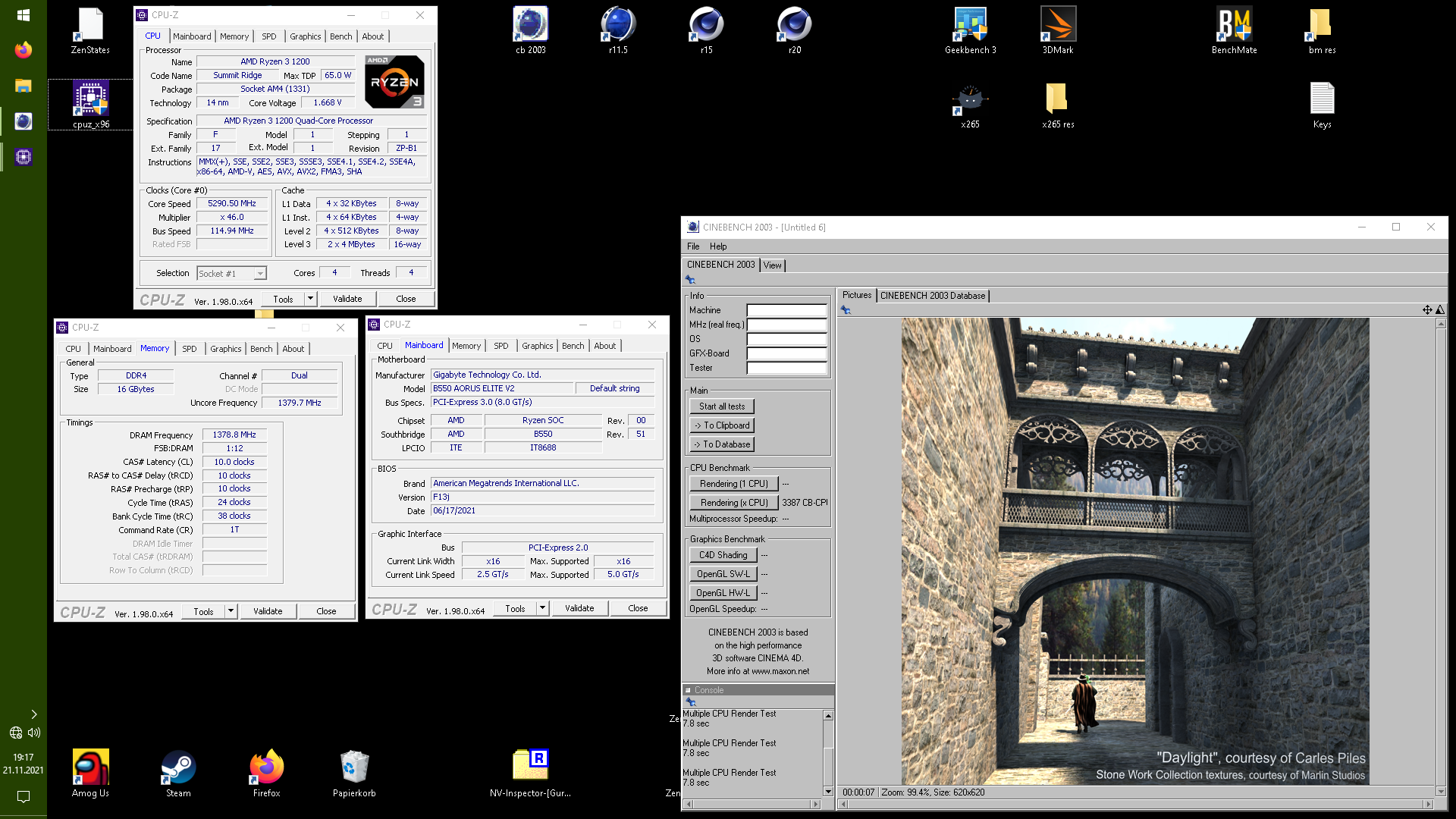The height and width of the screenshot is (819, 1456).
Task: Open the ZenStates desktop shortcut
Action: 90,31
